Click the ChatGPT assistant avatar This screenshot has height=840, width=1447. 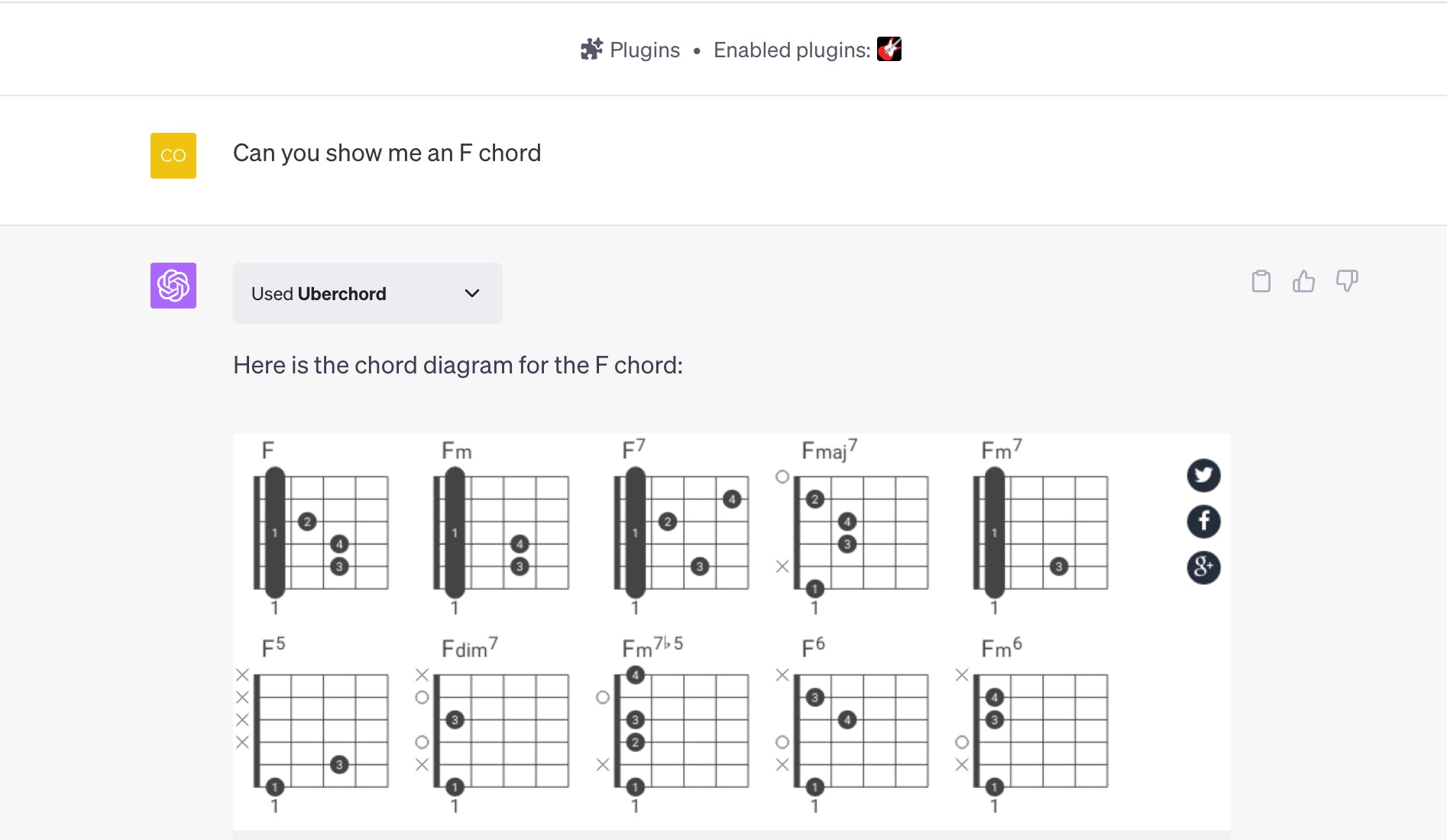click(173, 286)
